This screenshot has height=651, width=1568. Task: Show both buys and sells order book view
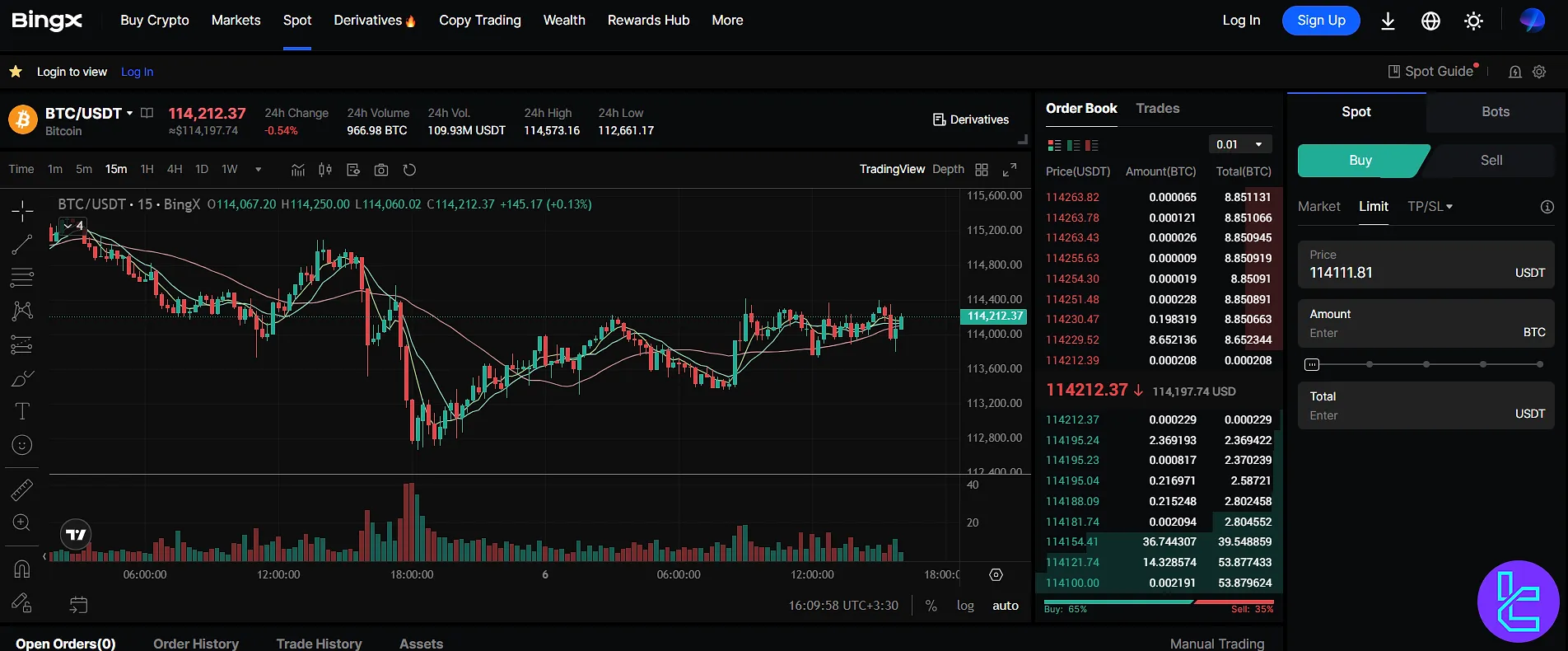point(1054,145)
